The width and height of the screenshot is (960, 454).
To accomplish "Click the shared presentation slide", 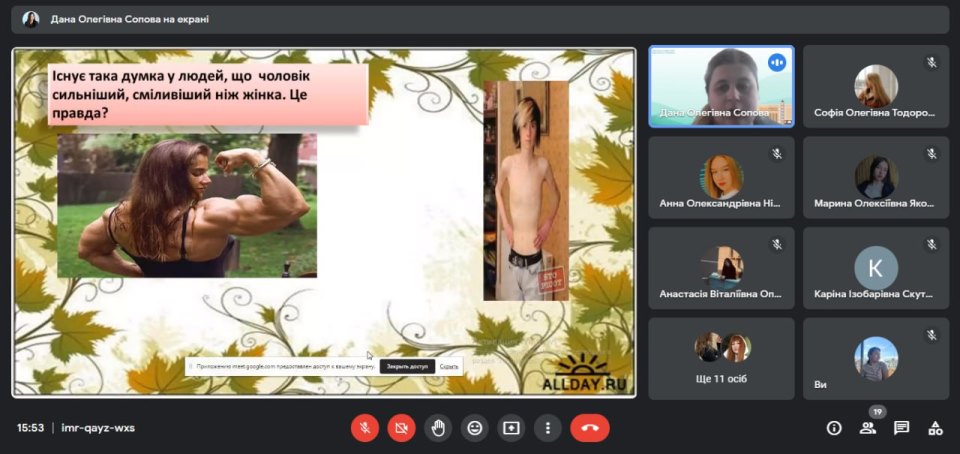I will point(324,223).
